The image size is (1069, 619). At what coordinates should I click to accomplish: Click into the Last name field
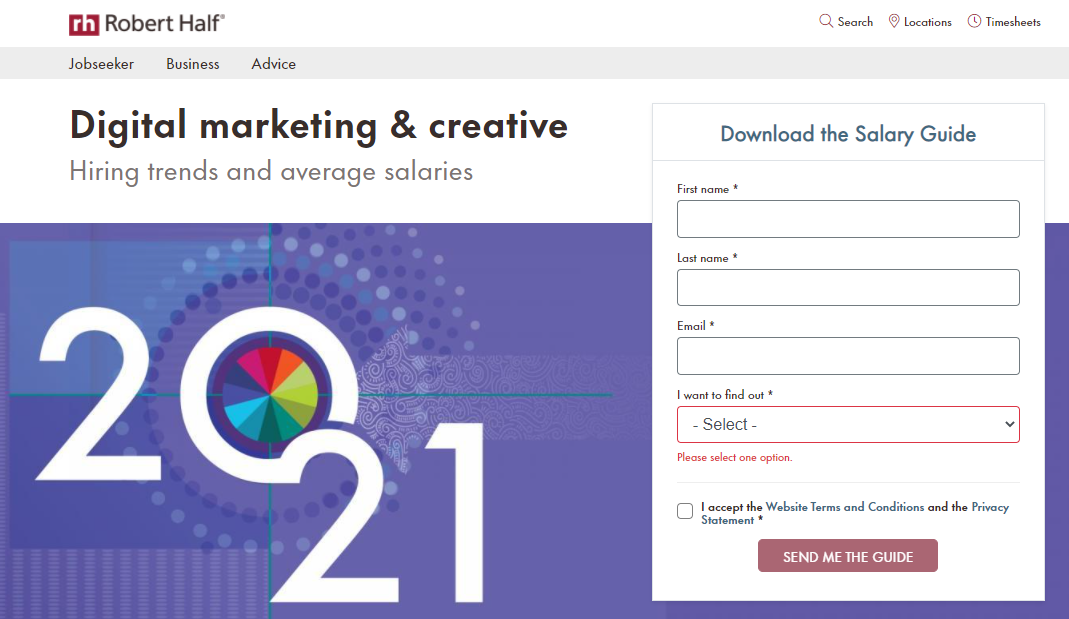click(848, 287)
